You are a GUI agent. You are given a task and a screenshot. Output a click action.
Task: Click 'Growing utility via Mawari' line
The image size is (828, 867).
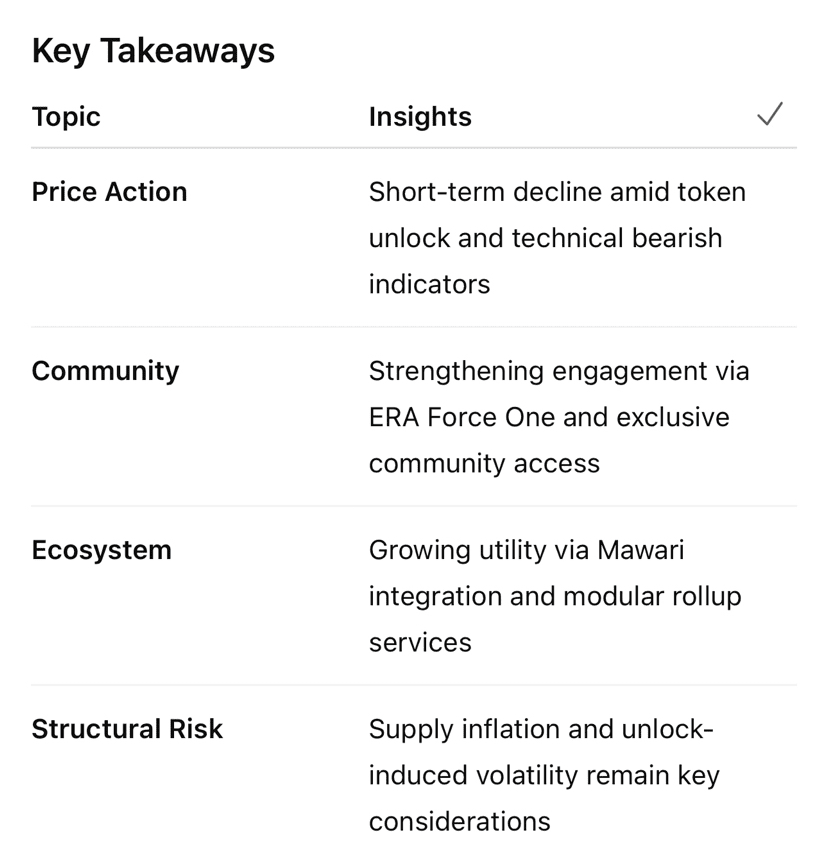tap(527, 551)
